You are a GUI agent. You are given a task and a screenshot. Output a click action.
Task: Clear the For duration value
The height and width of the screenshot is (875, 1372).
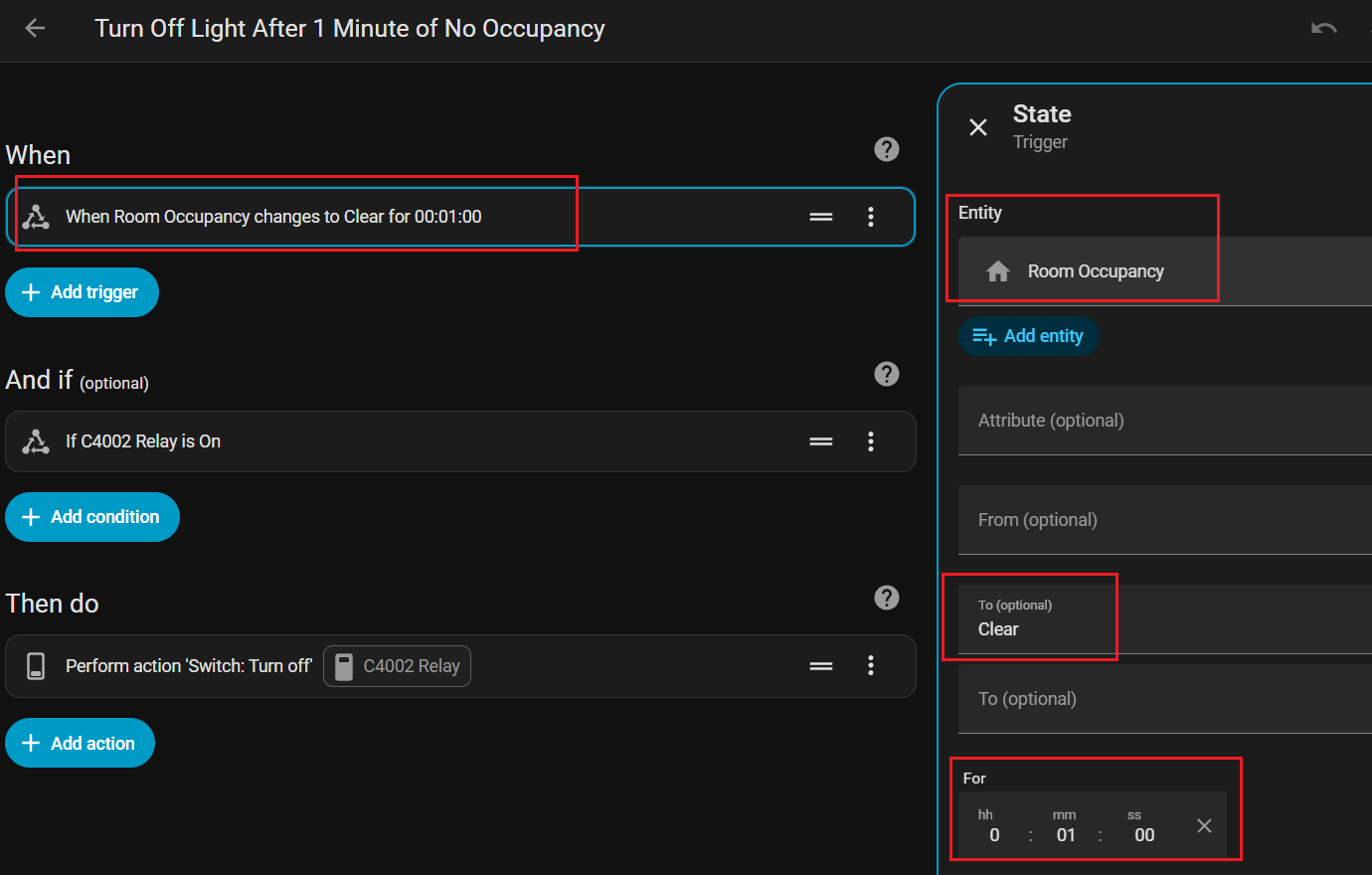tap(1204, 825)
